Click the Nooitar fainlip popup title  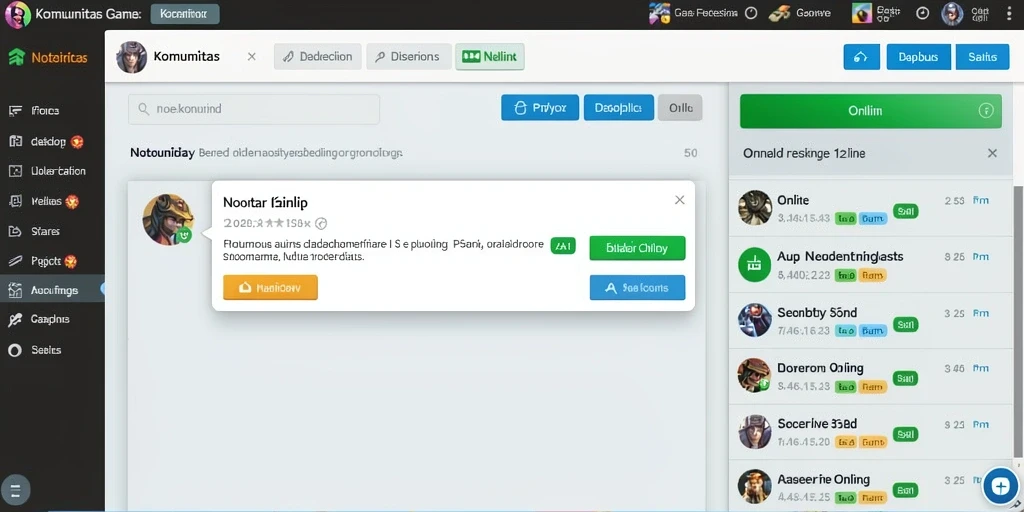click(x=265, y=202)
